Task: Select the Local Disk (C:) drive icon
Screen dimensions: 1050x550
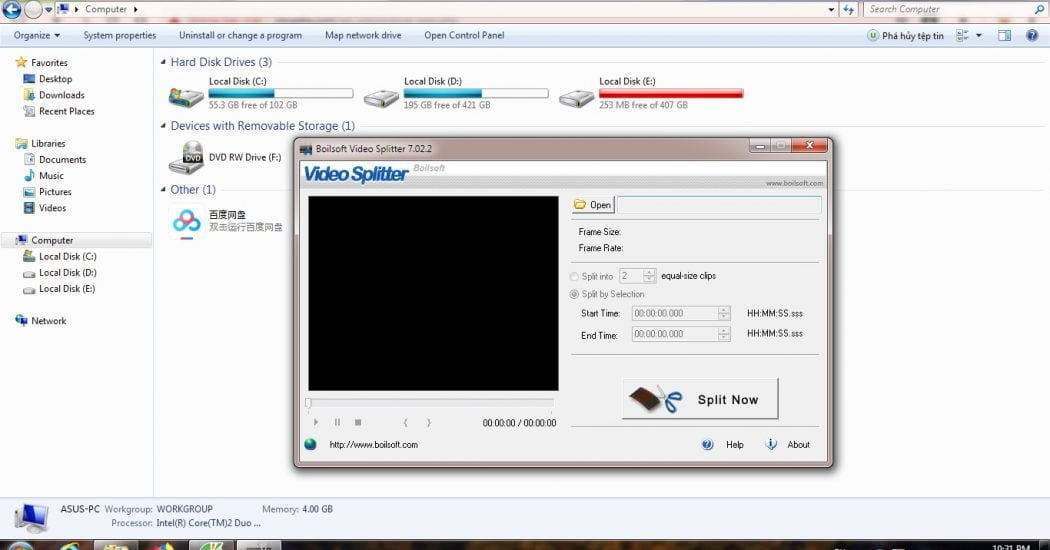Action: point(186,96)
